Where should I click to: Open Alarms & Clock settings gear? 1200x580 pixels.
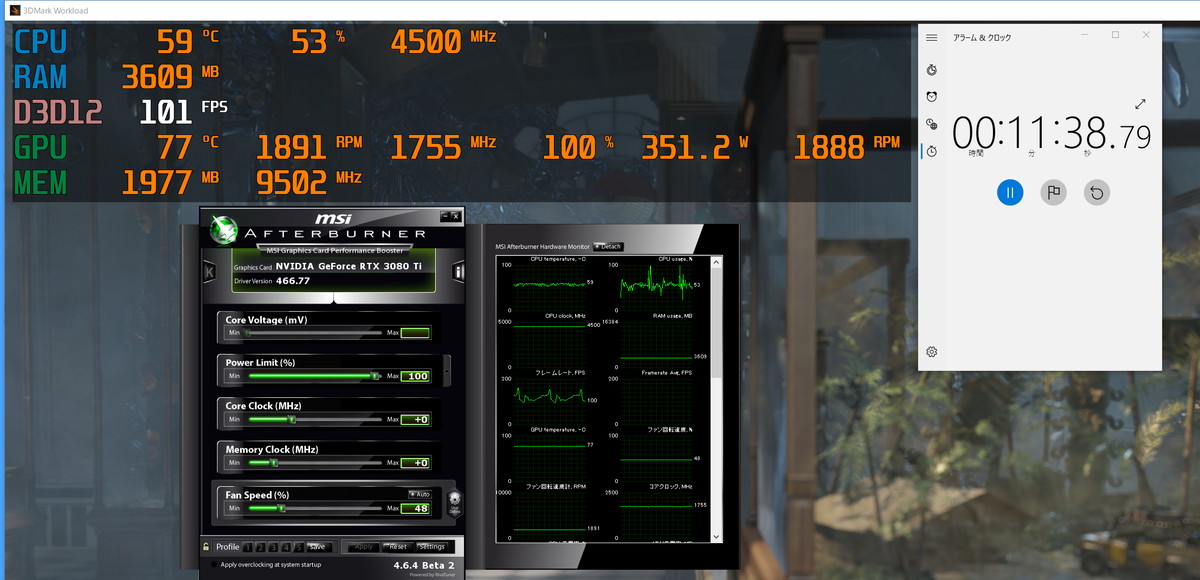point(931,352)
